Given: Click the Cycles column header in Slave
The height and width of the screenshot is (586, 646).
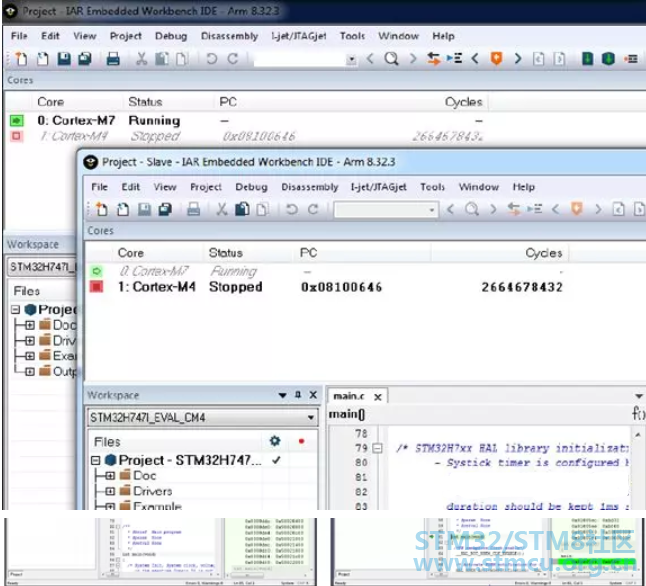Looking at the screenshot, I should click(543, 253).
